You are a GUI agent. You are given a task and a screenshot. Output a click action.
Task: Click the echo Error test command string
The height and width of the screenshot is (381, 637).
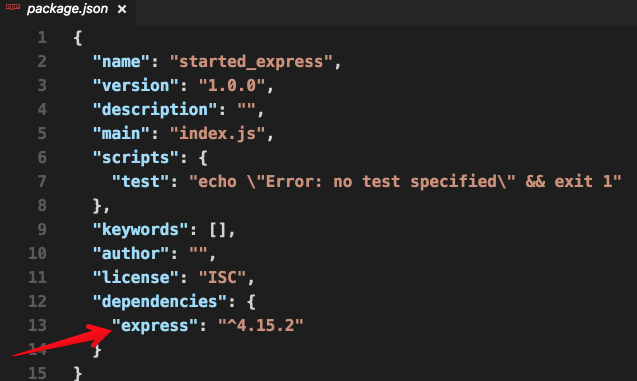tap(405, 182)
